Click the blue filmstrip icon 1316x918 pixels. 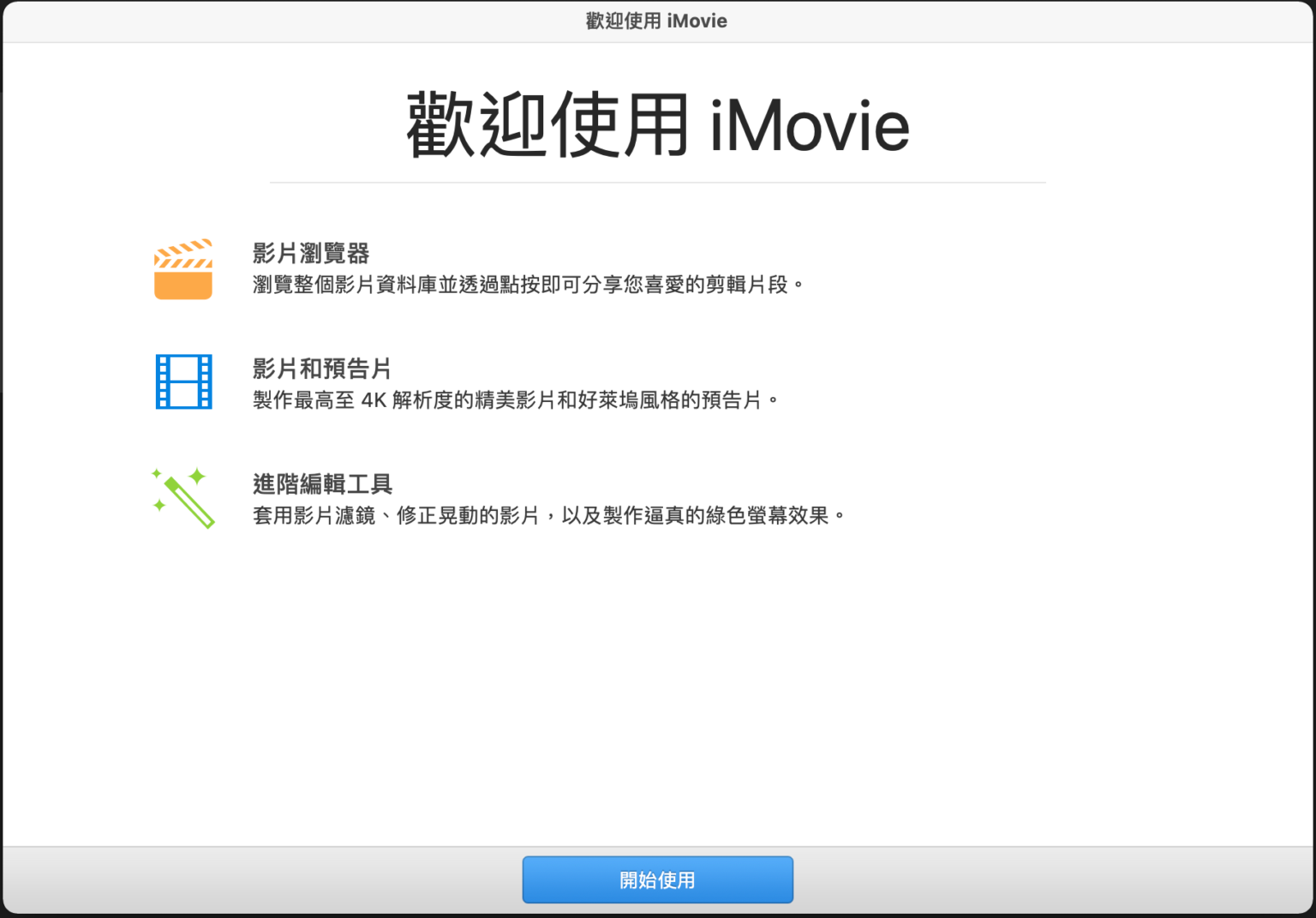tap(183, 381)
